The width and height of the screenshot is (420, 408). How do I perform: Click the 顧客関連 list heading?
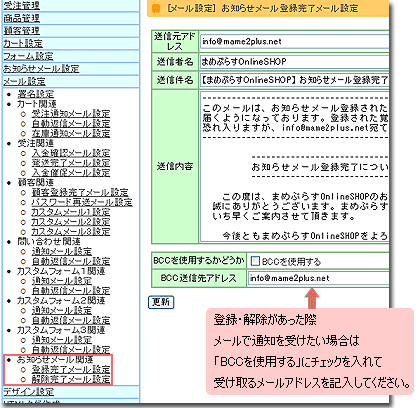[x=36, y=183]
